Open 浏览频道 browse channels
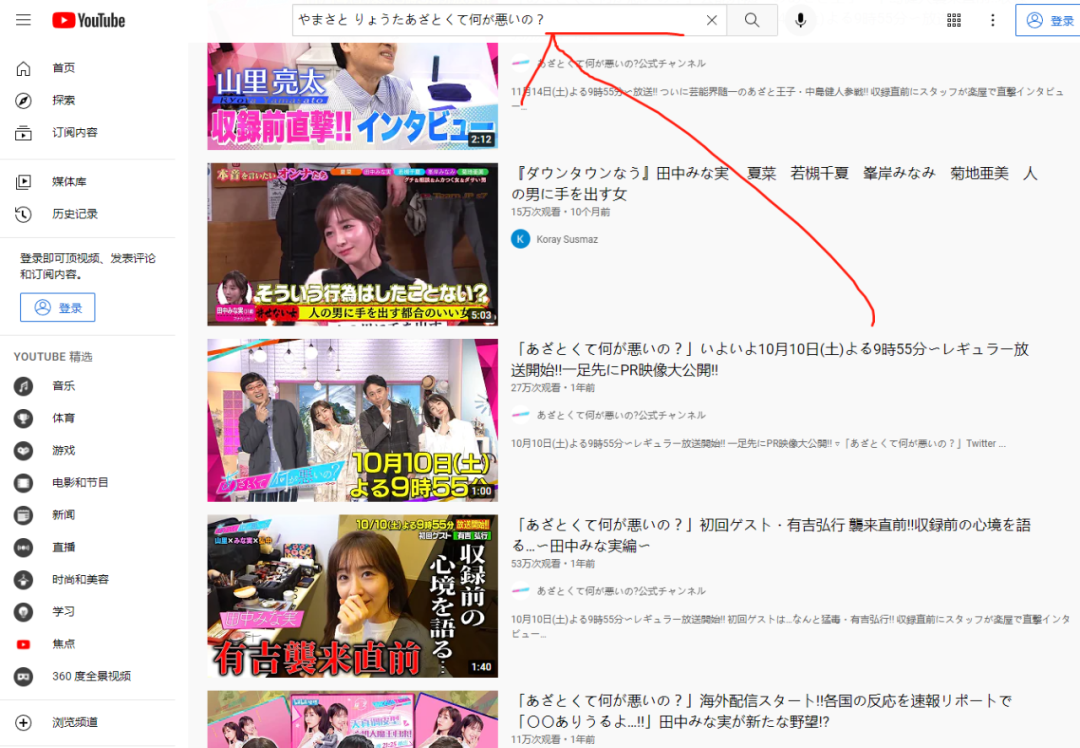Screen dimensions: 1080x748 [x=74, y=722]
